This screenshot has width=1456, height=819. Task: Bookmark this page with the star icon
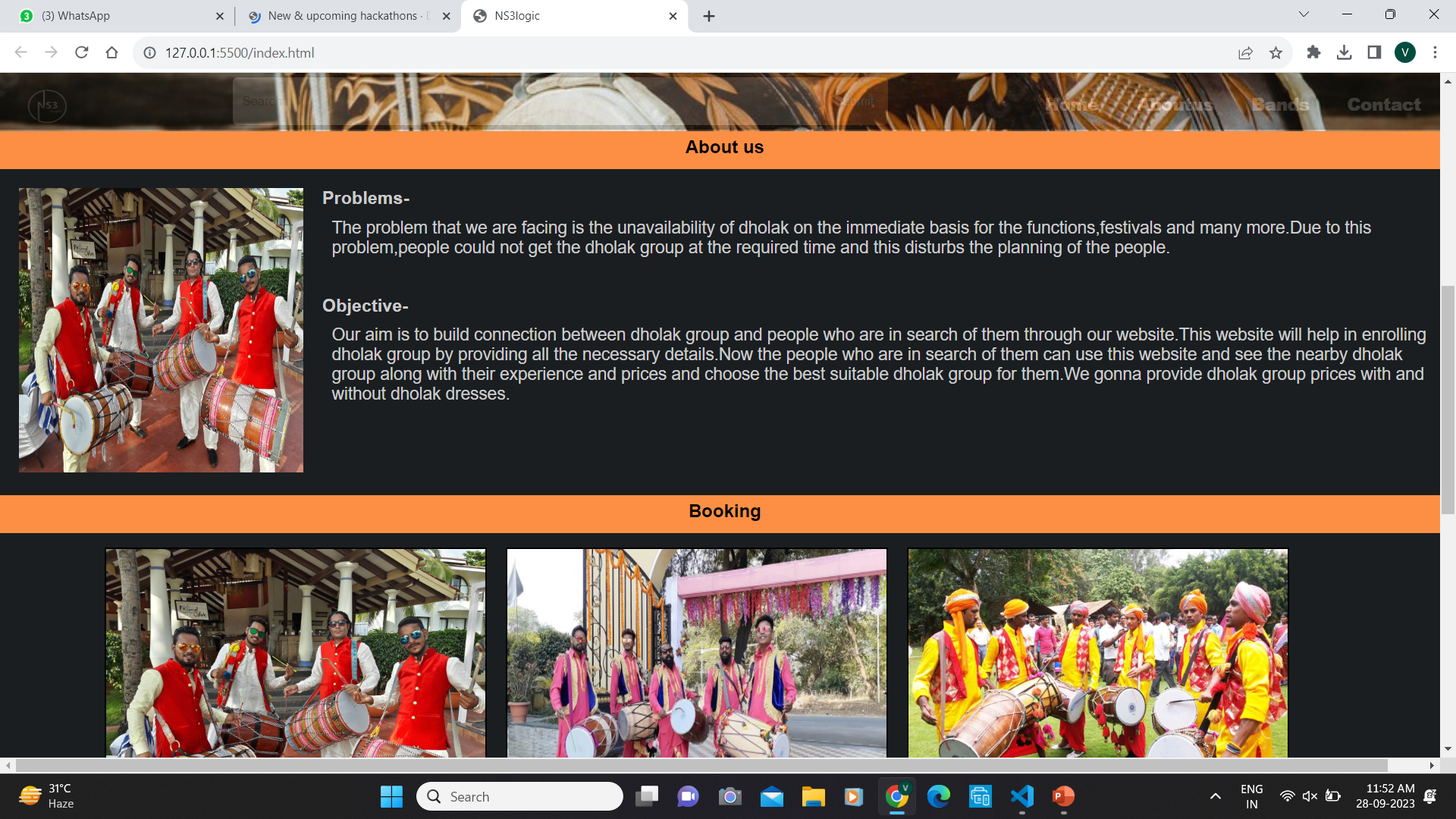tap(1276, 52)
